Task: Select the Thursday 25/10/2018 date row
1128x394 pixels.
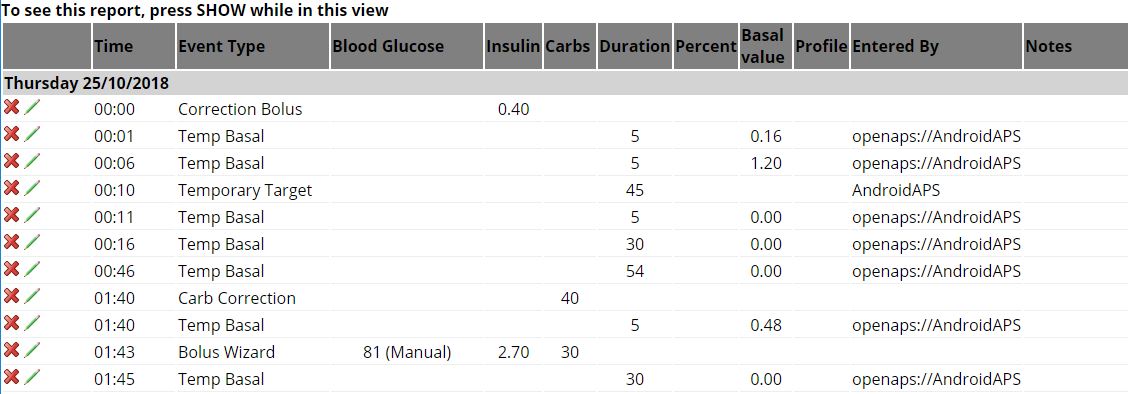Action: [564, 83]
